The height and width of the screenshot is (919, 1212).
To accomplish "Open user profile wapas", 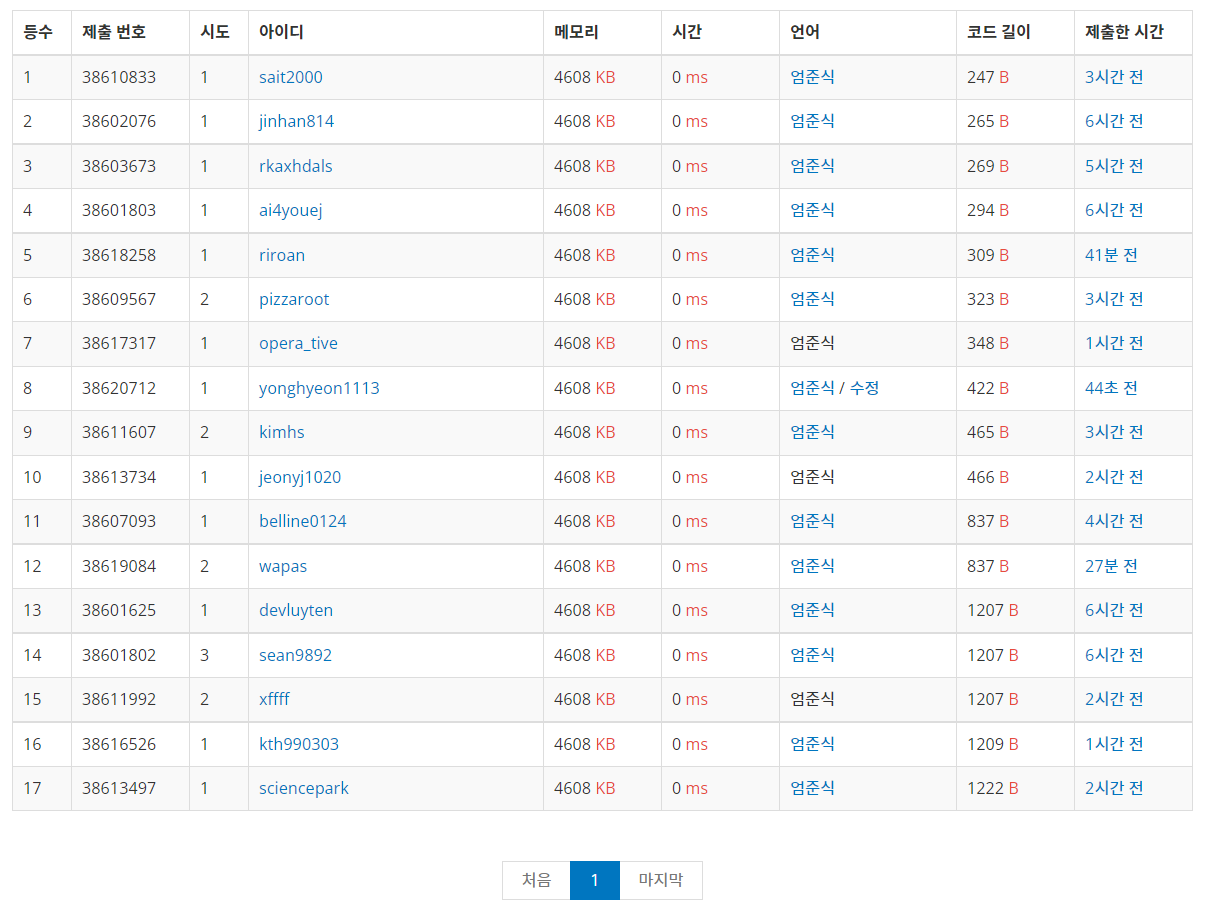I will pos(283,566).
